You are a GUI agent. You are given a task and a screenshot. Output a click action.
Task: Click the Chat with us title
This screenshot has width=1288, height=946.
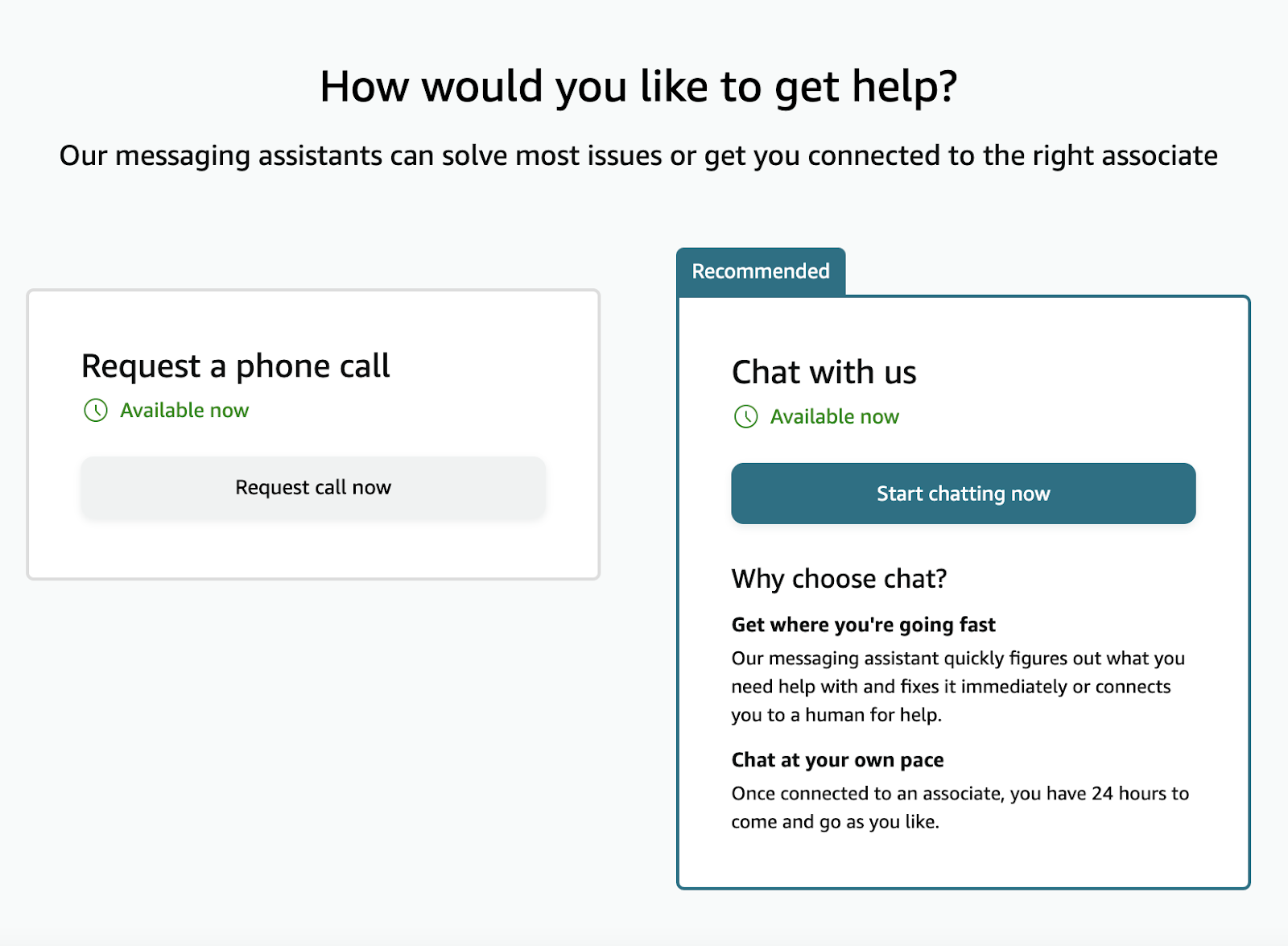pos(824,373)
